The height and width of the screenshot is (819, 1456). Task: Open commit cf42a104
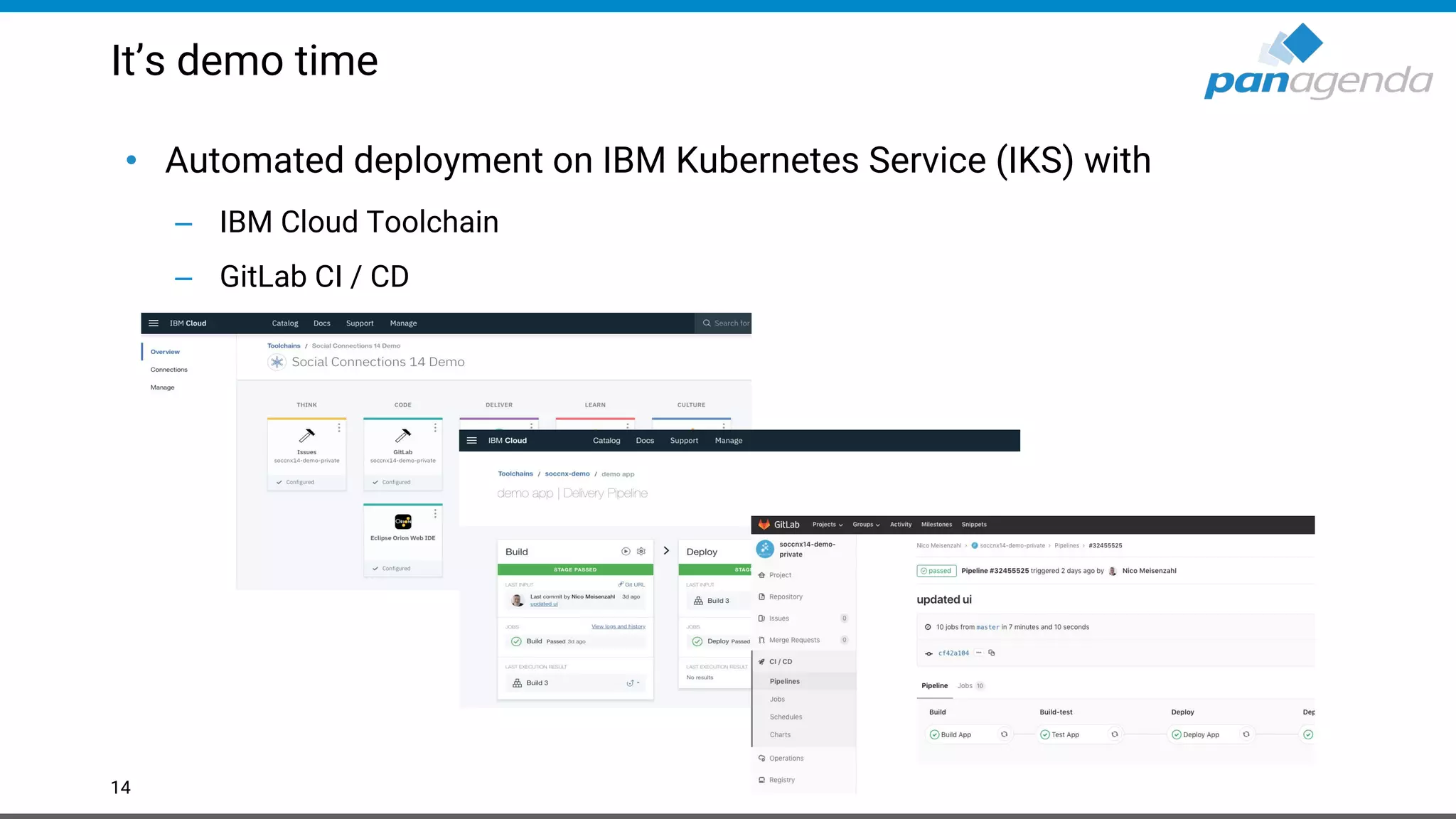click(953, 653)
